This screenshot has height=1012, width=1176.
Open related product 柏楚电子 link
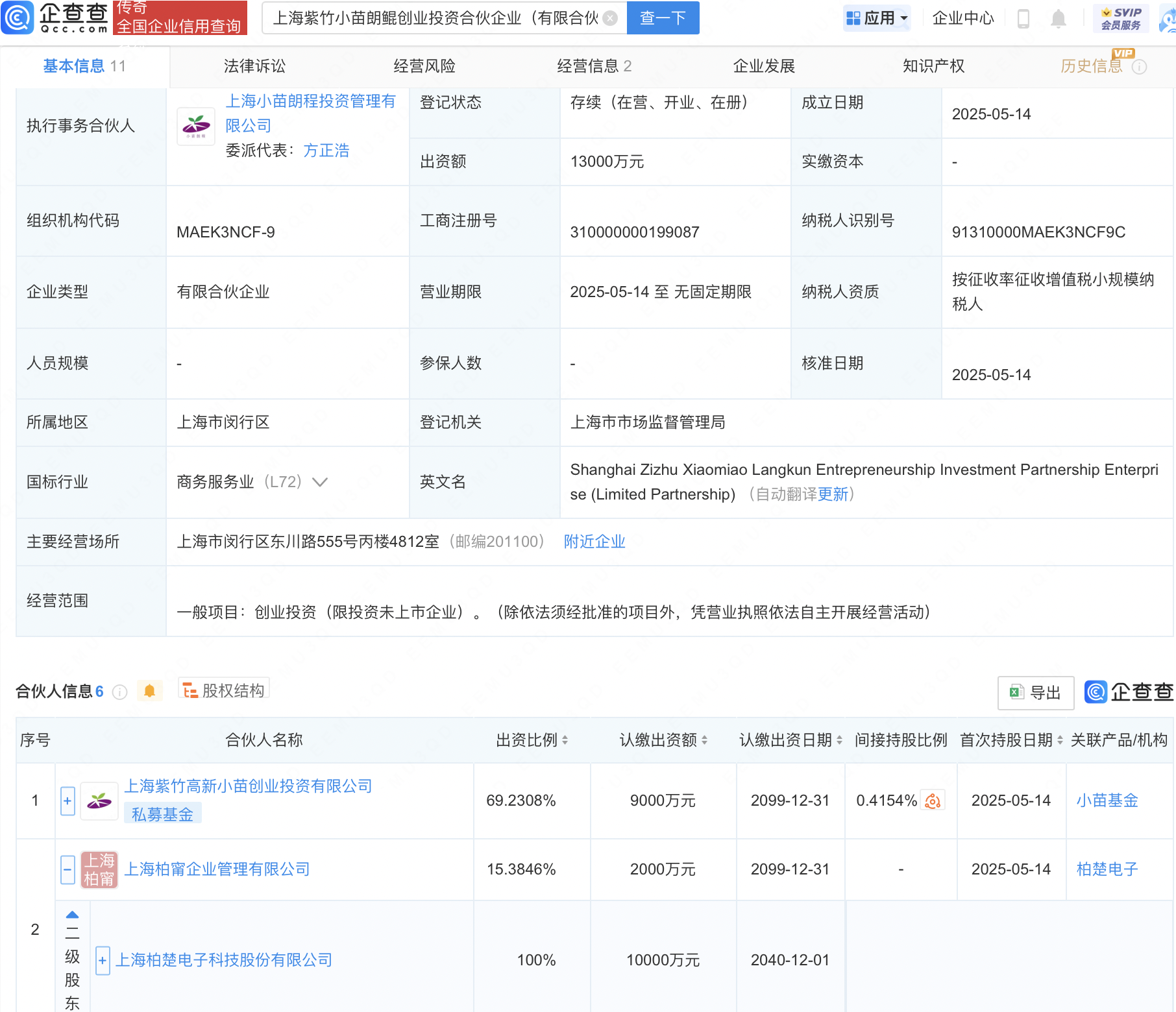tap(1107, 869)
